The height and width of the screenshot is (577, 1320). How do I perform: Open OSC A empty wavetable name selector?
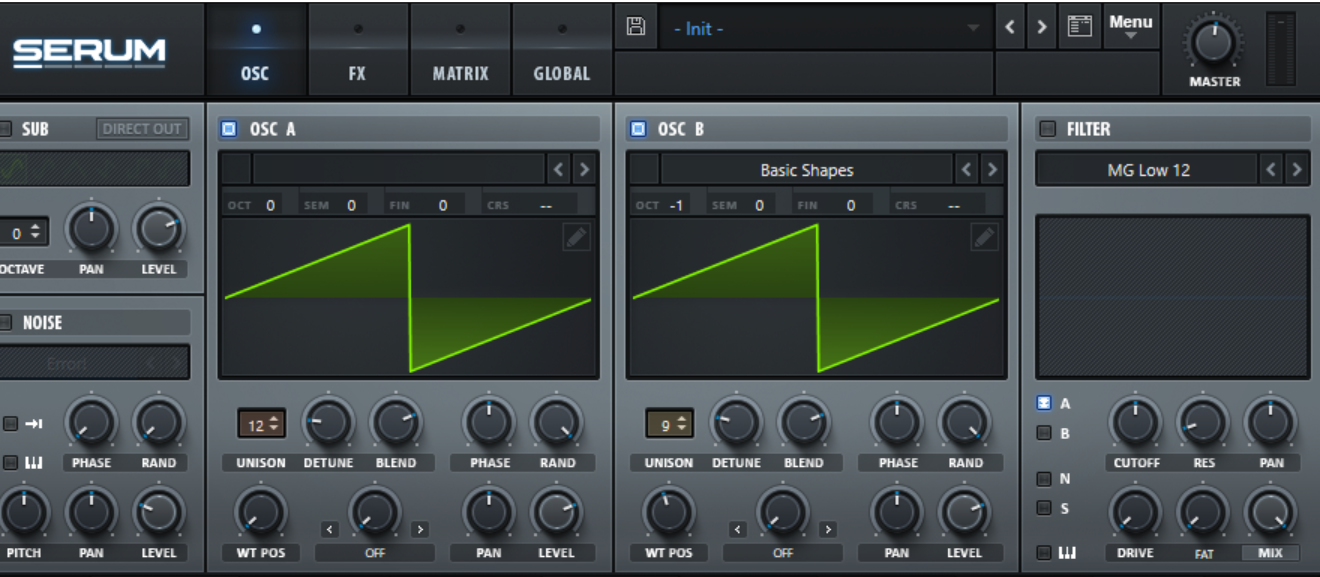pyautogui.click(x=398, y=170)
